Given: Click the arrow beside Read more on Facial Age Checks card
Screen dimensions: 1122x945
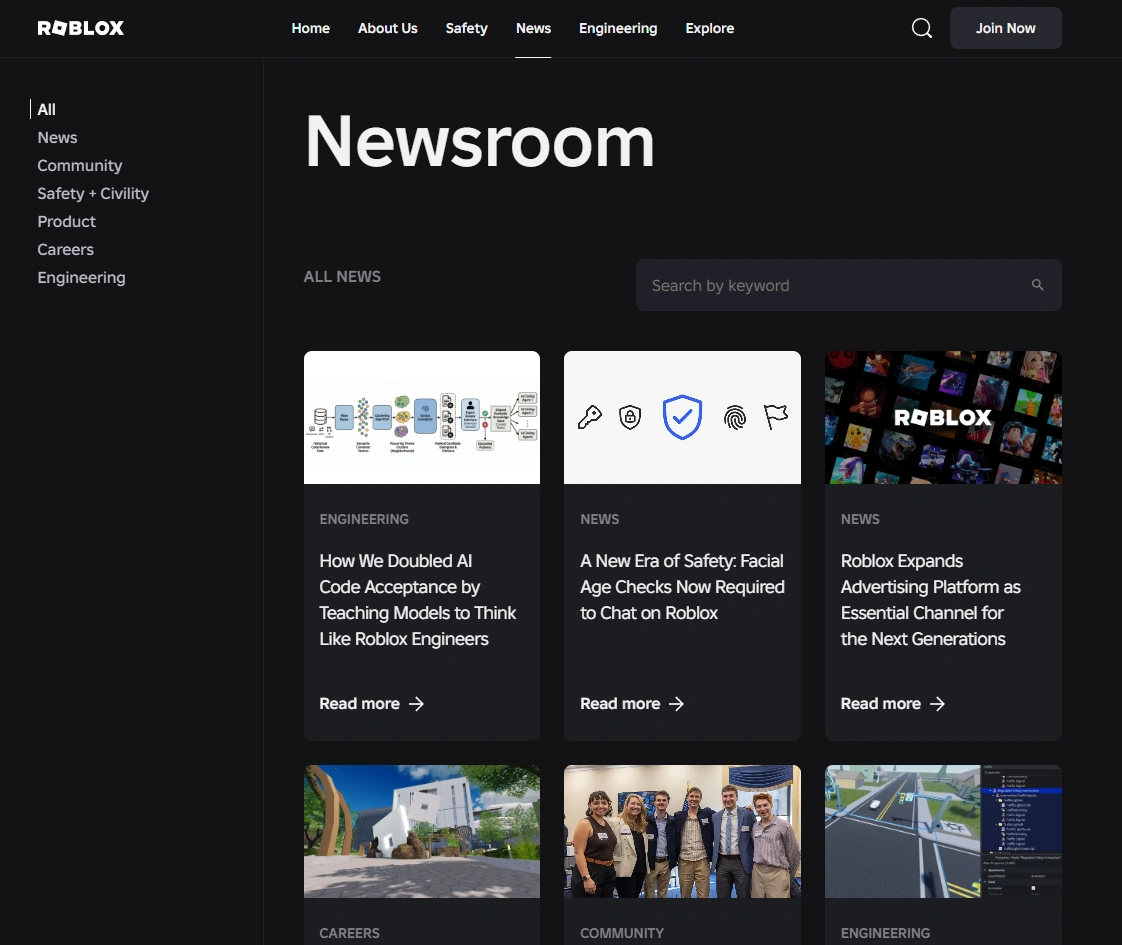Looking at the screenshot, I should tap(676, 704).
